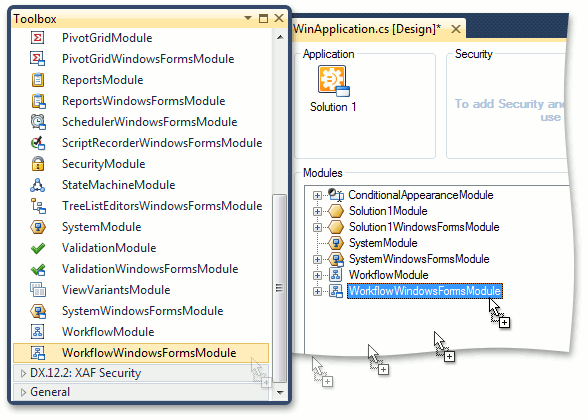Select the ReportsModule clipboard icon
The image size is (588, 420).
(x=38, y=80)
